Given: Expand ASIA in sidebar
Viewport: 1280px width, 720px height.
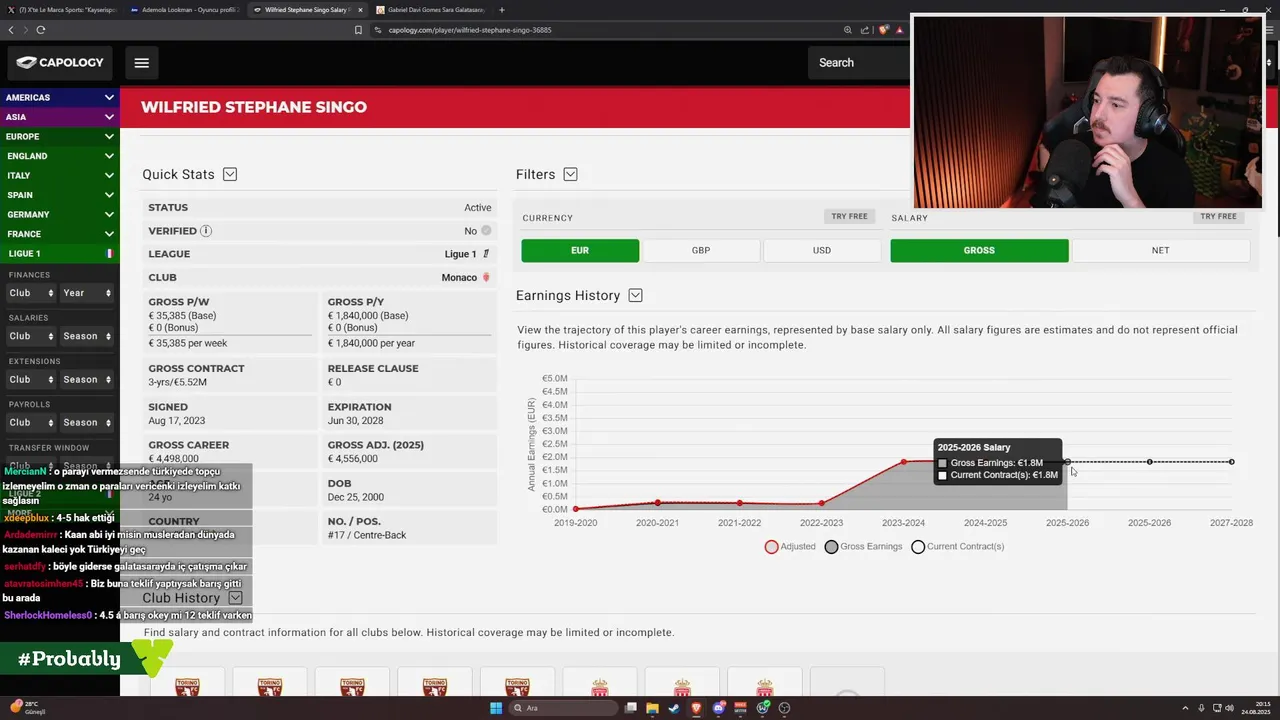Looking at the screenshot, I should 59,117.
